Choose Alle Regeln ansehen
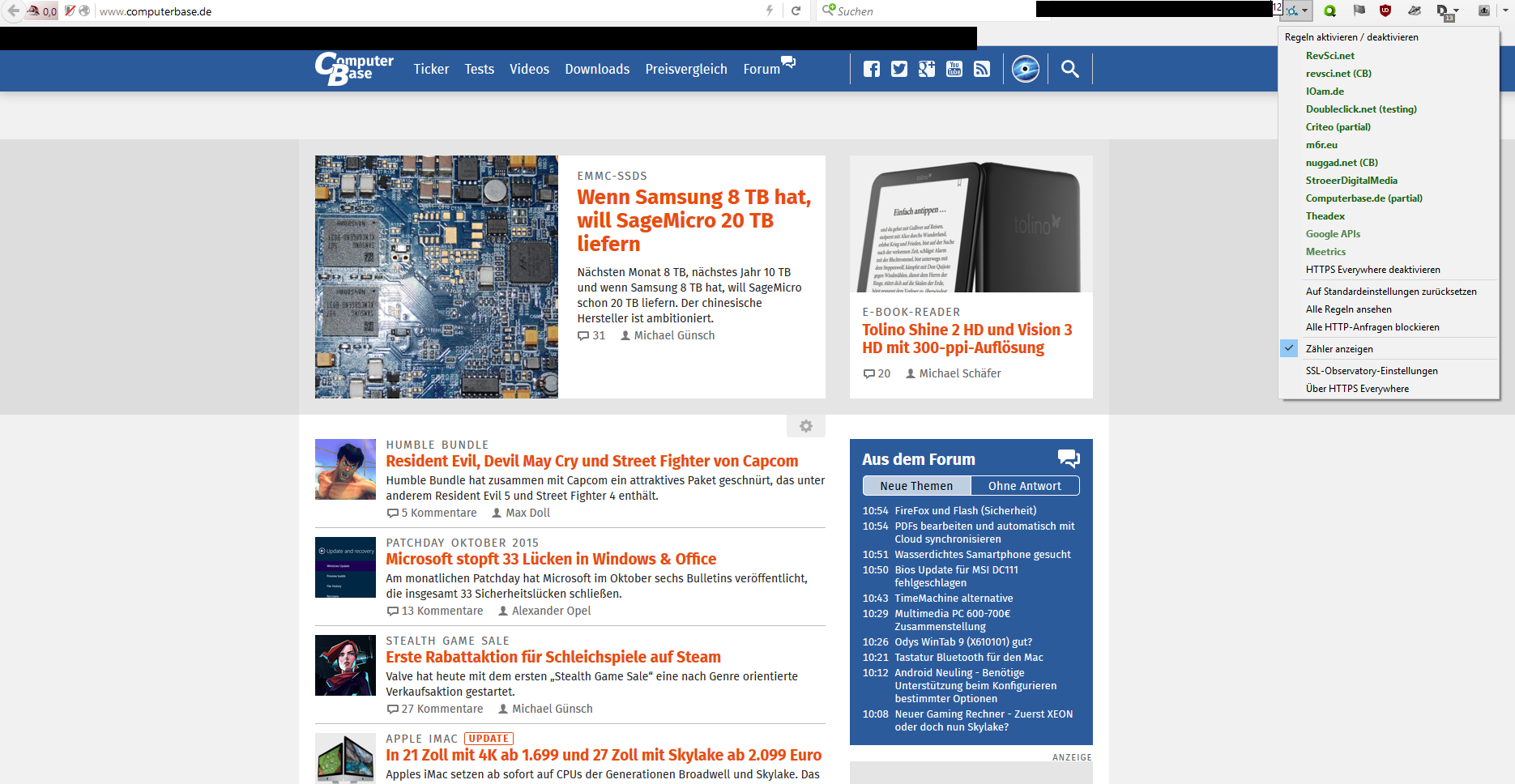The image size is (1515, 784). [1389, 309]
